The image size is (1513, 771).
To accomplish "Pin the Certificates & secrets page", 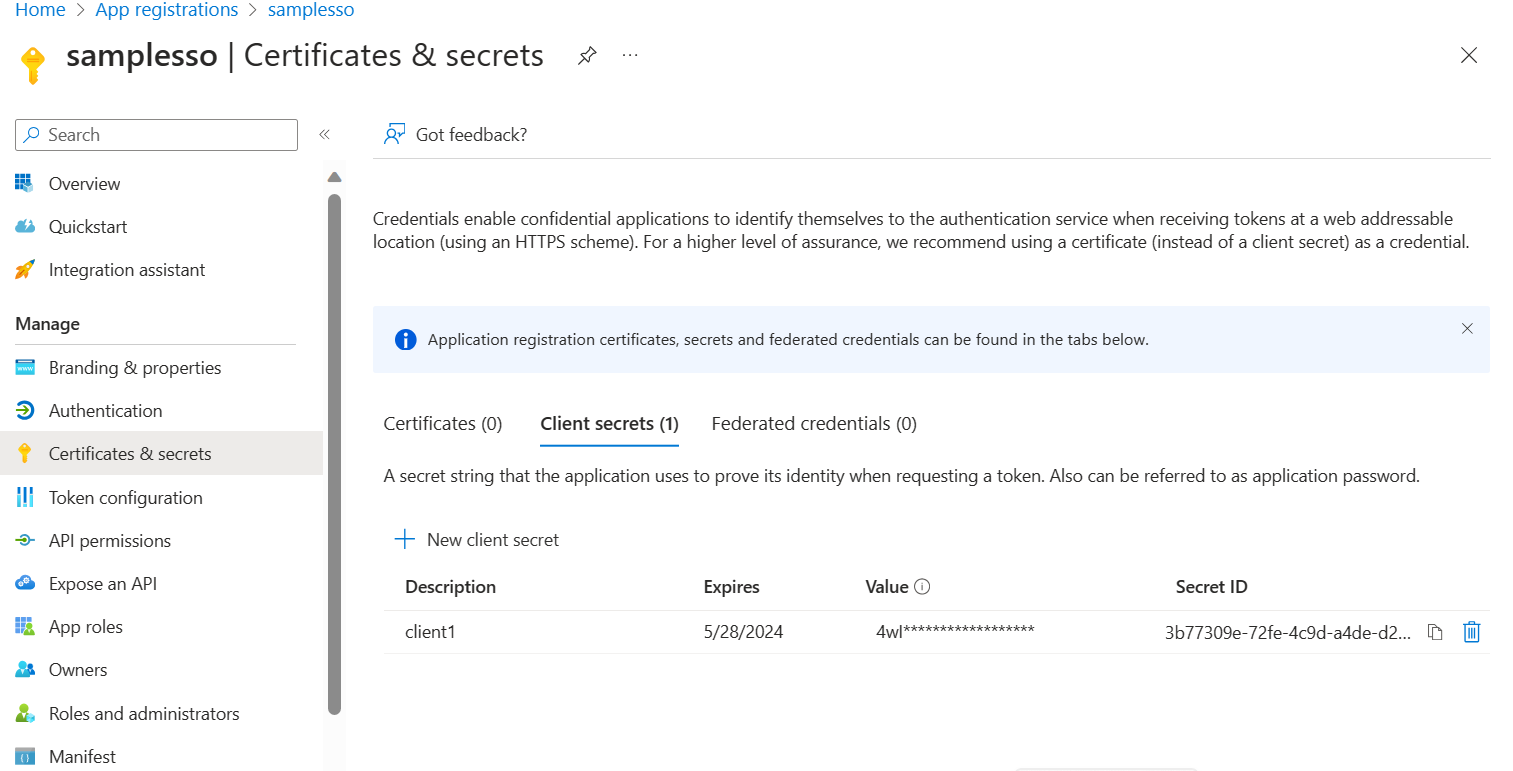I will tap(586, 56).
